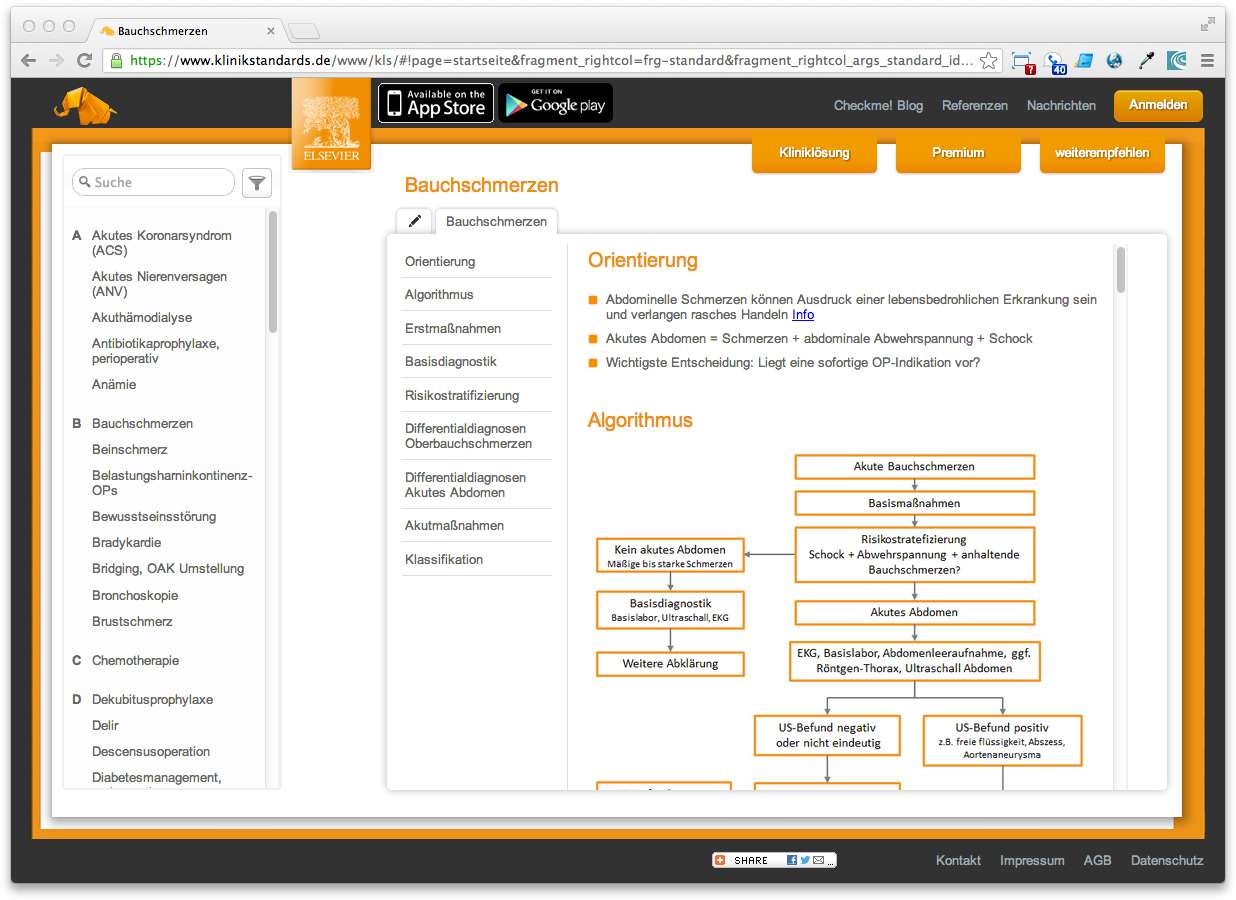Open the phone extension with badge 40
Image resolution: width=1236 pixels, height=900 pixels.
[1054, 62]
